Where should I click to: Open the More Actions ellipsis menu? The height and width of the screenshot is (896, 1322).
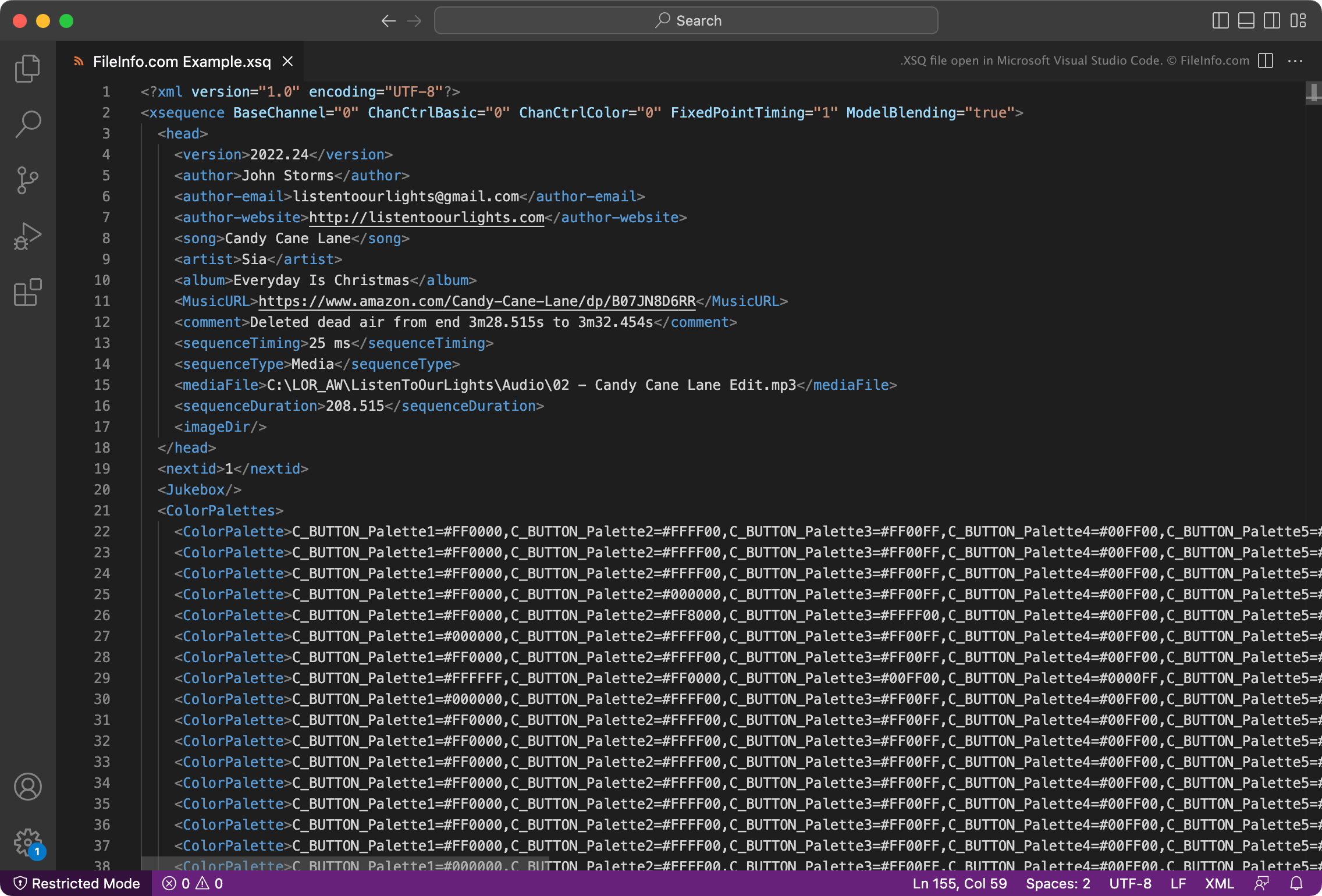tap(1295, 61)
